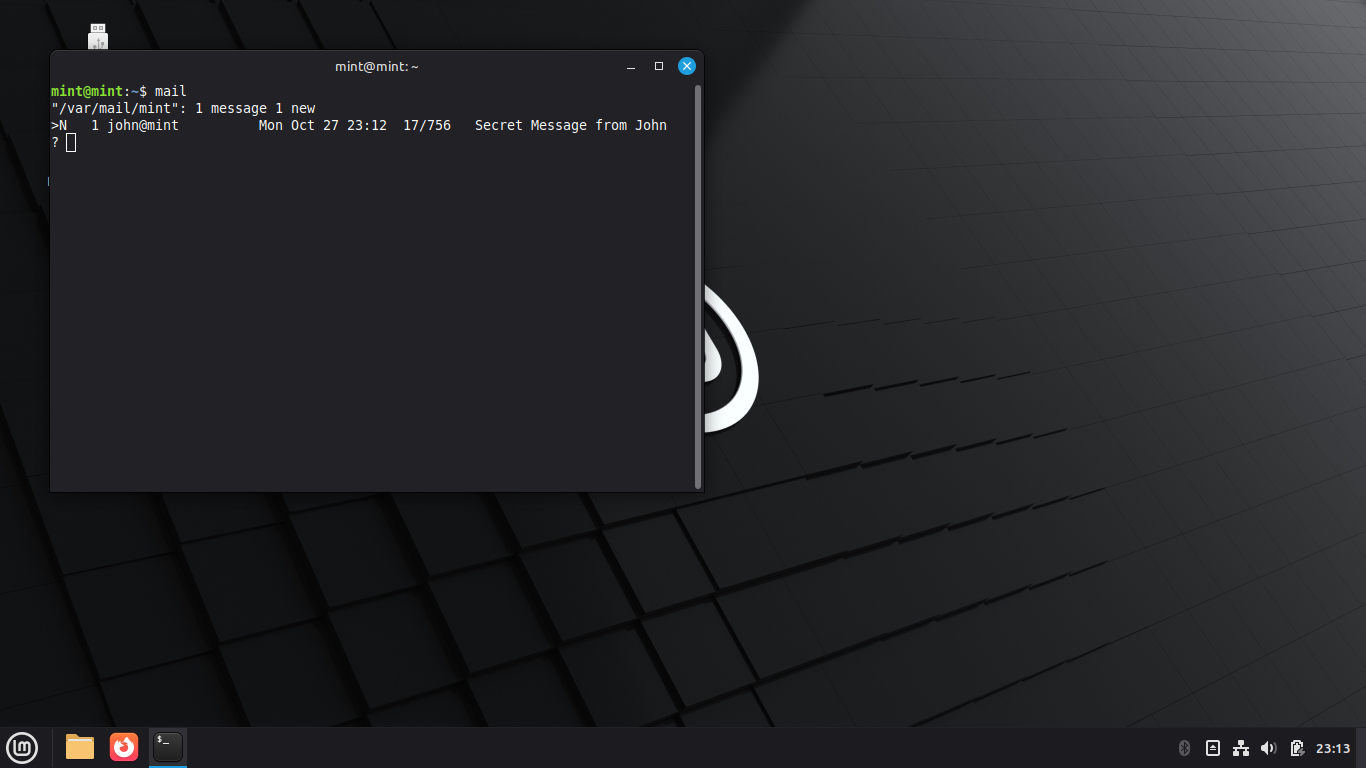Select the USB drive icon on desktop
This screenshot has height=768, width=1366.
pos(98,36)
